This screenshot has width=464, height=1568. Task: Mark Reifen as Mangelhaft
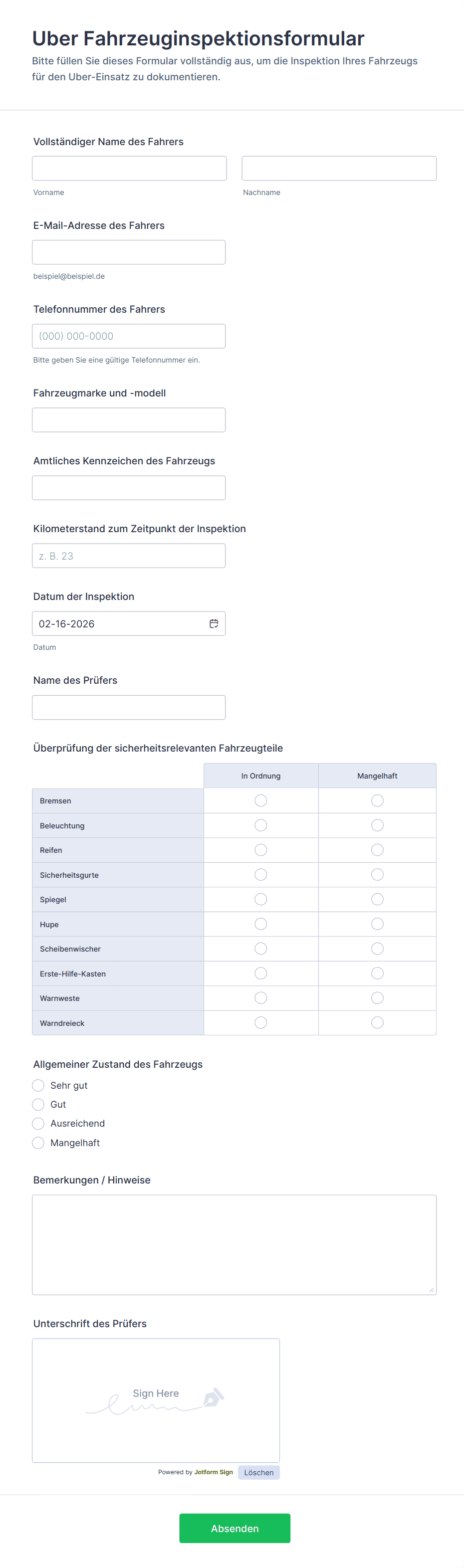(377, 850)
